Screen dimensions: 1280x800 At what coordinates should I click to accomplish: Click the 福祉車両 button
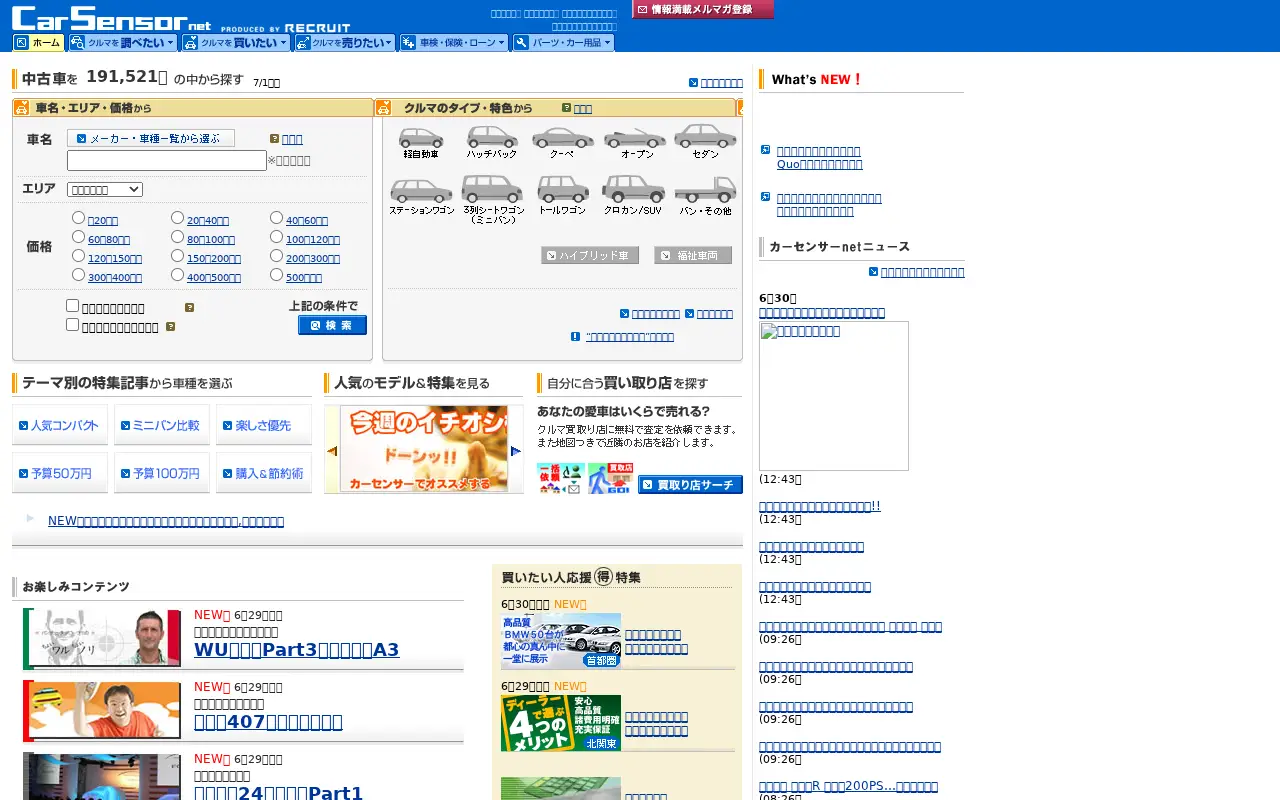click(693, 256)
